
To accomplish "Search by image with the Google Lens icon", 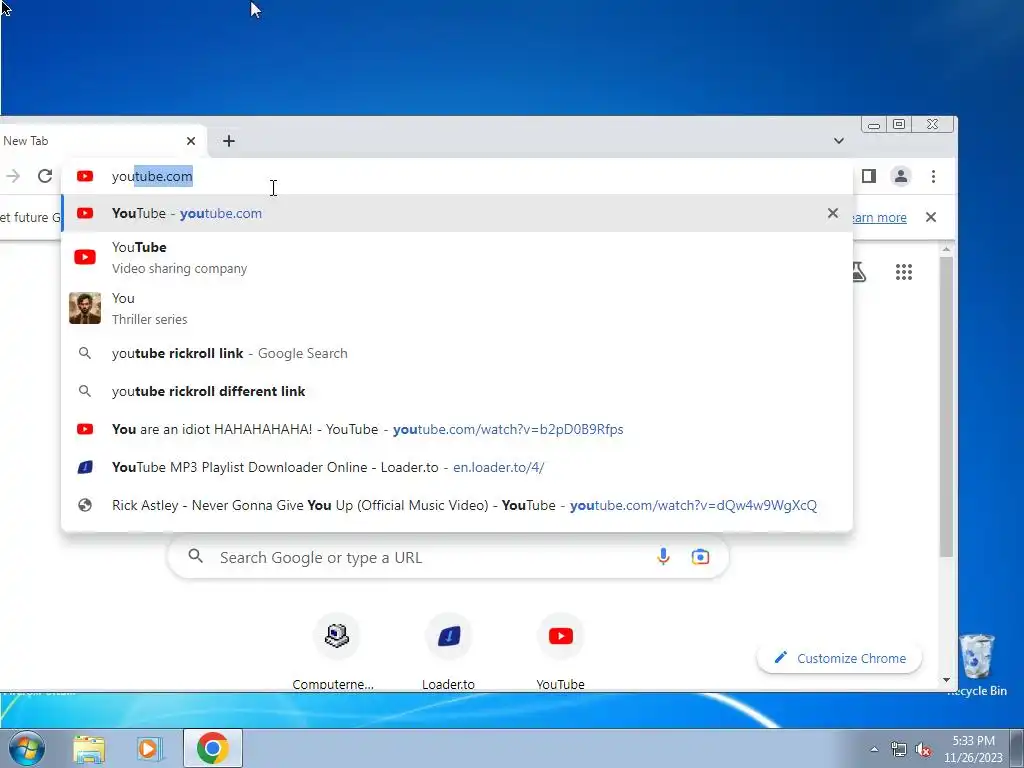I will point(700,556).
